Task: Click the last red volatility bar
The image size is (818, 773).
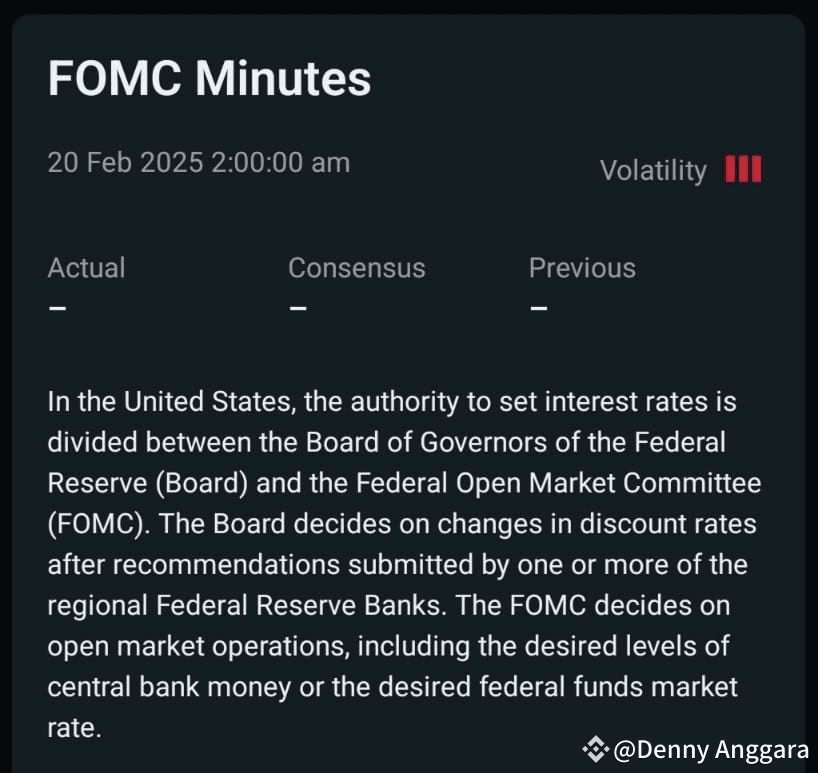Action: 756,169
